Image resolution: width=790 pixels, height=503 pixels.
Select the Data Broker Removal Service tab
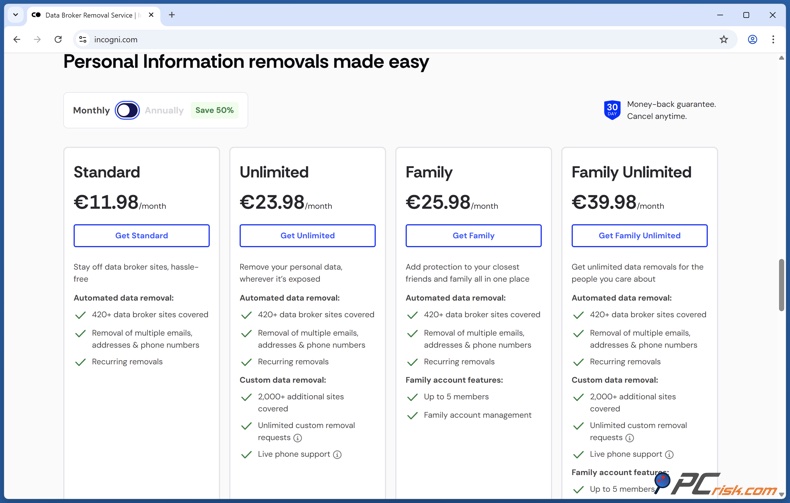pyautogui.click(x=88, y=15)
